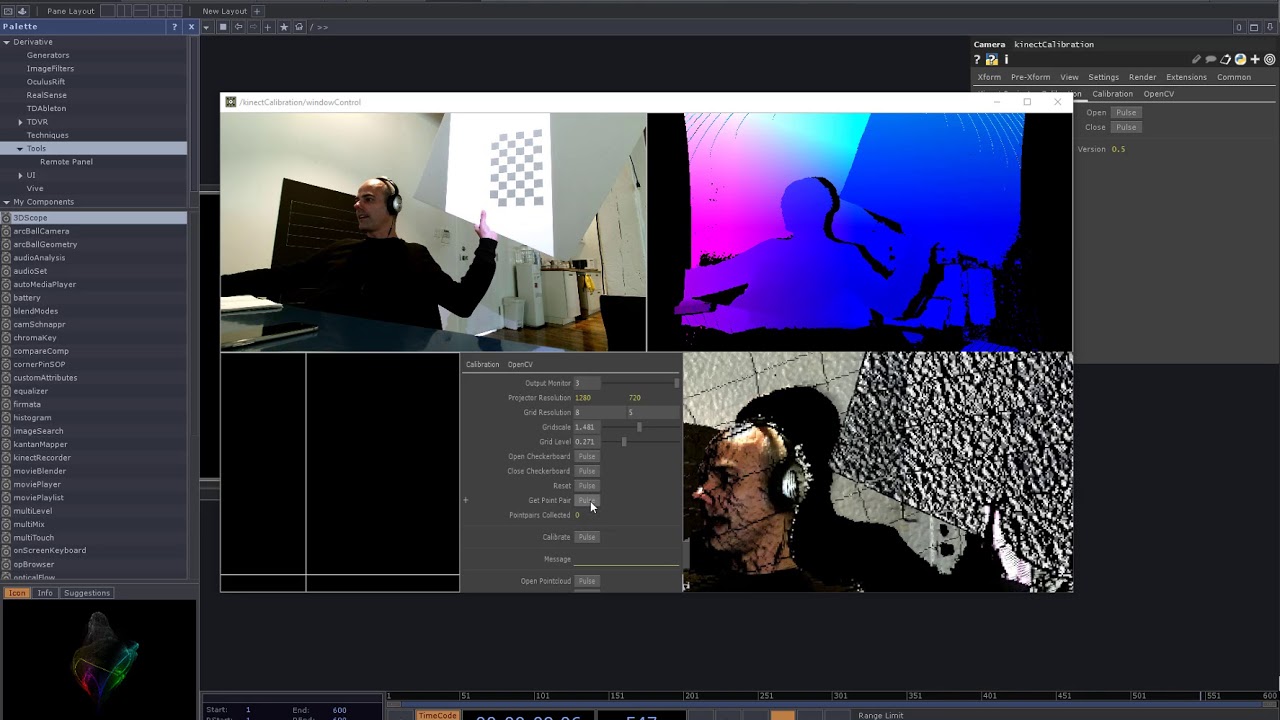
Task: Click Pulse for Open Pointcloud
Action: pos(587,581)
